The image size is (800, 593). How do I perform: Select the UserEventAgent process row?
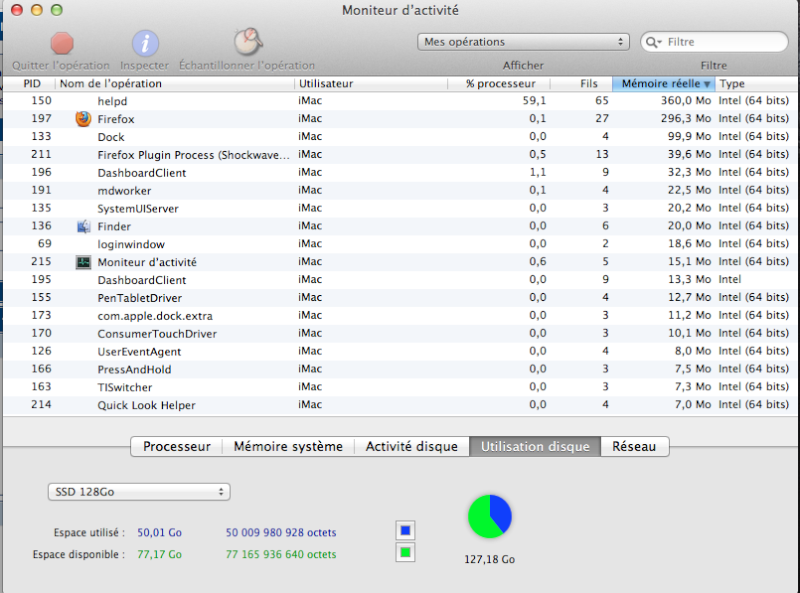(x=401, y=351)
